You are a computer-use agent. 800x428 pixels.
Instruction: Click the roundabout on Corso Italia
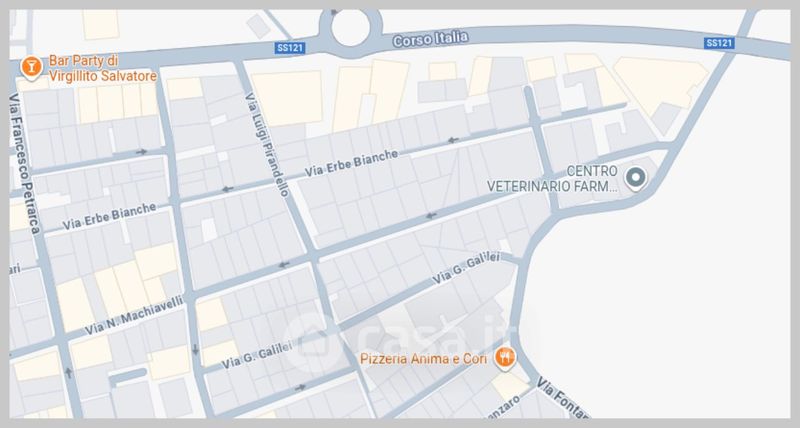350,27
